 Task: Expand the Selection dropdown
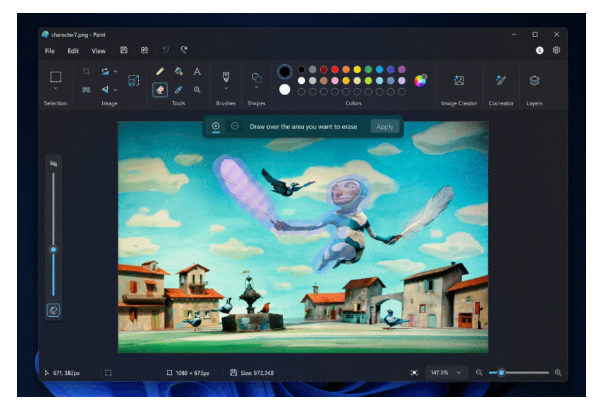tap(56, 89)
